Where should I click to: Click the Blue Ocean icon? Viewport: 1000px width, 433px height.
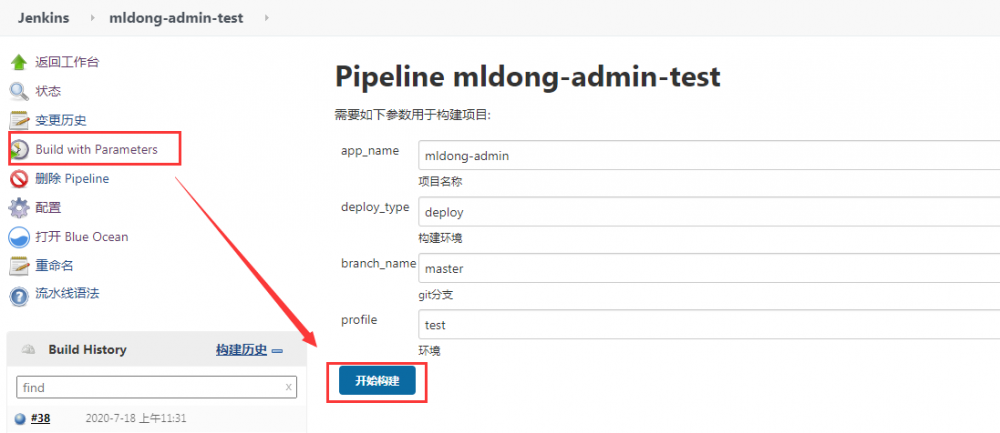click(19, 237)
